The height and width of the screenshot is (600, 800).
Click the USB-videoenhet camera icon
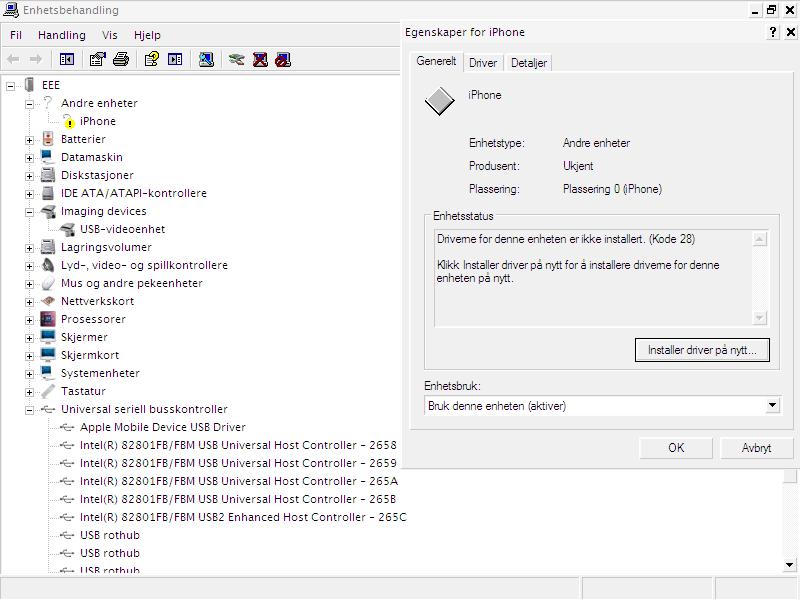click(x=67, y=229)
